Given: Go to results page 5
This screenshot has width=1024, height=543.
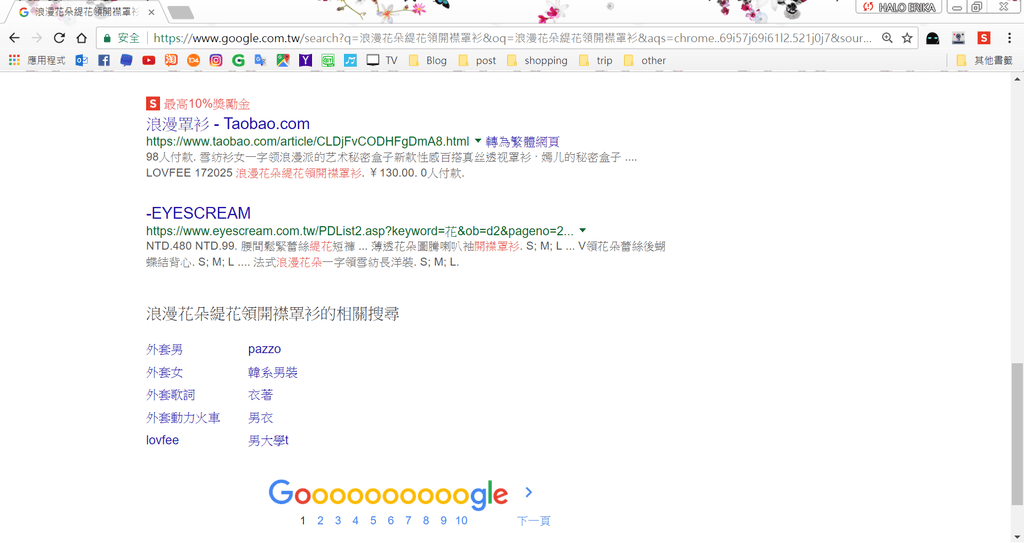Looking at the screenshot, I should pos(373,521).
